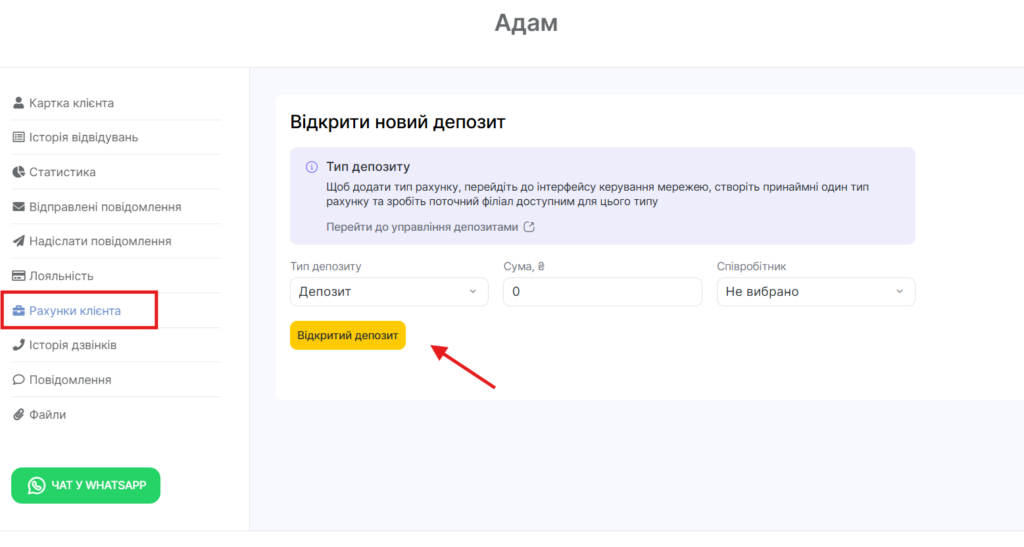Viewport: 1024px width, 547px height.
Task: Click the pie chart icon for Статистика
Action: click(x=18, y=172)
